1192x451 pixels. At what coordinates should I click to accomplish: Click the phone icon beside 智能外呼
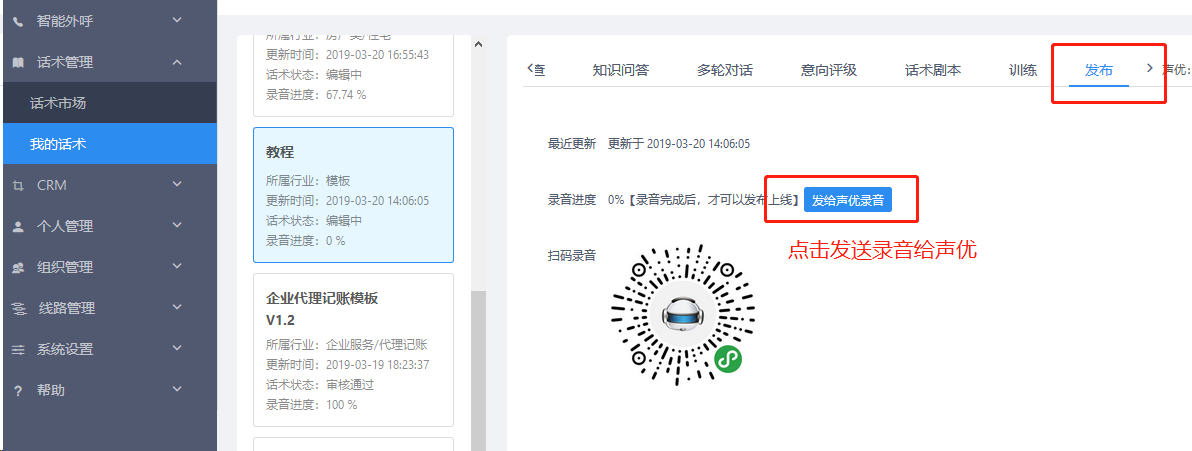[18, 21]
